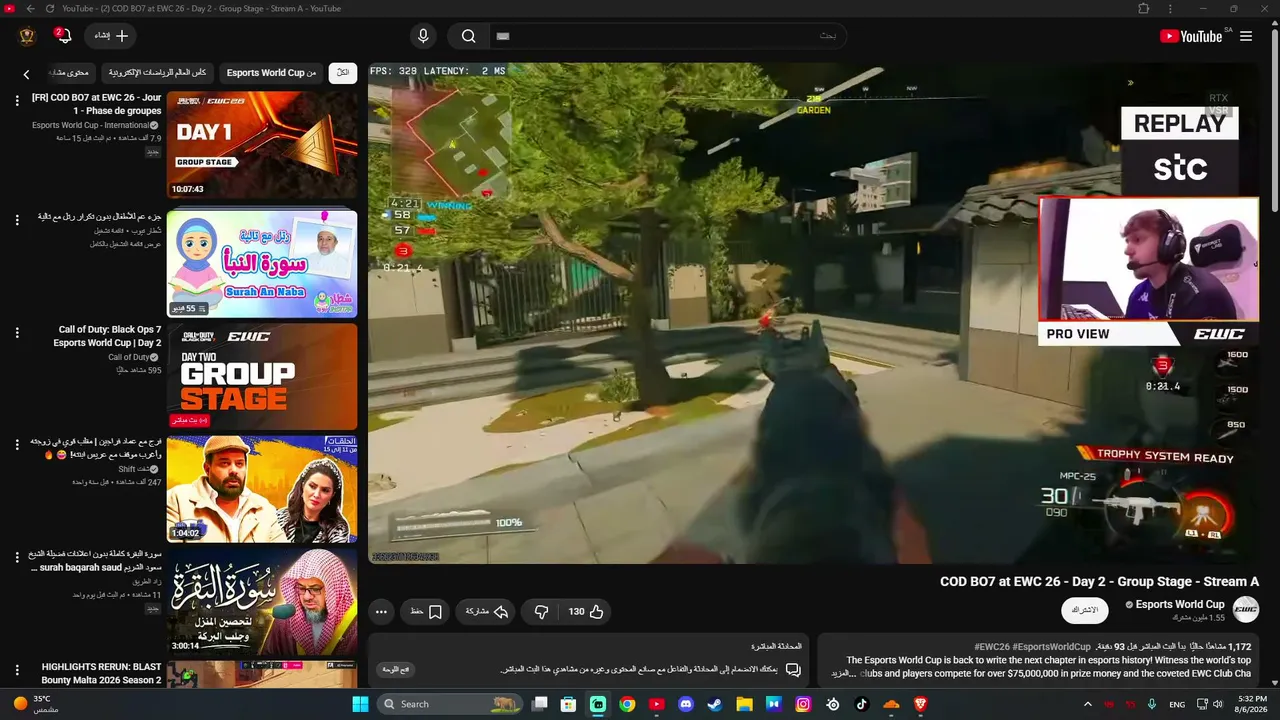The height and width of the screenshot is (720, 1280).
Task: Open the إنشاء create button
Action: pyautogui.click(x=111, y=36)
